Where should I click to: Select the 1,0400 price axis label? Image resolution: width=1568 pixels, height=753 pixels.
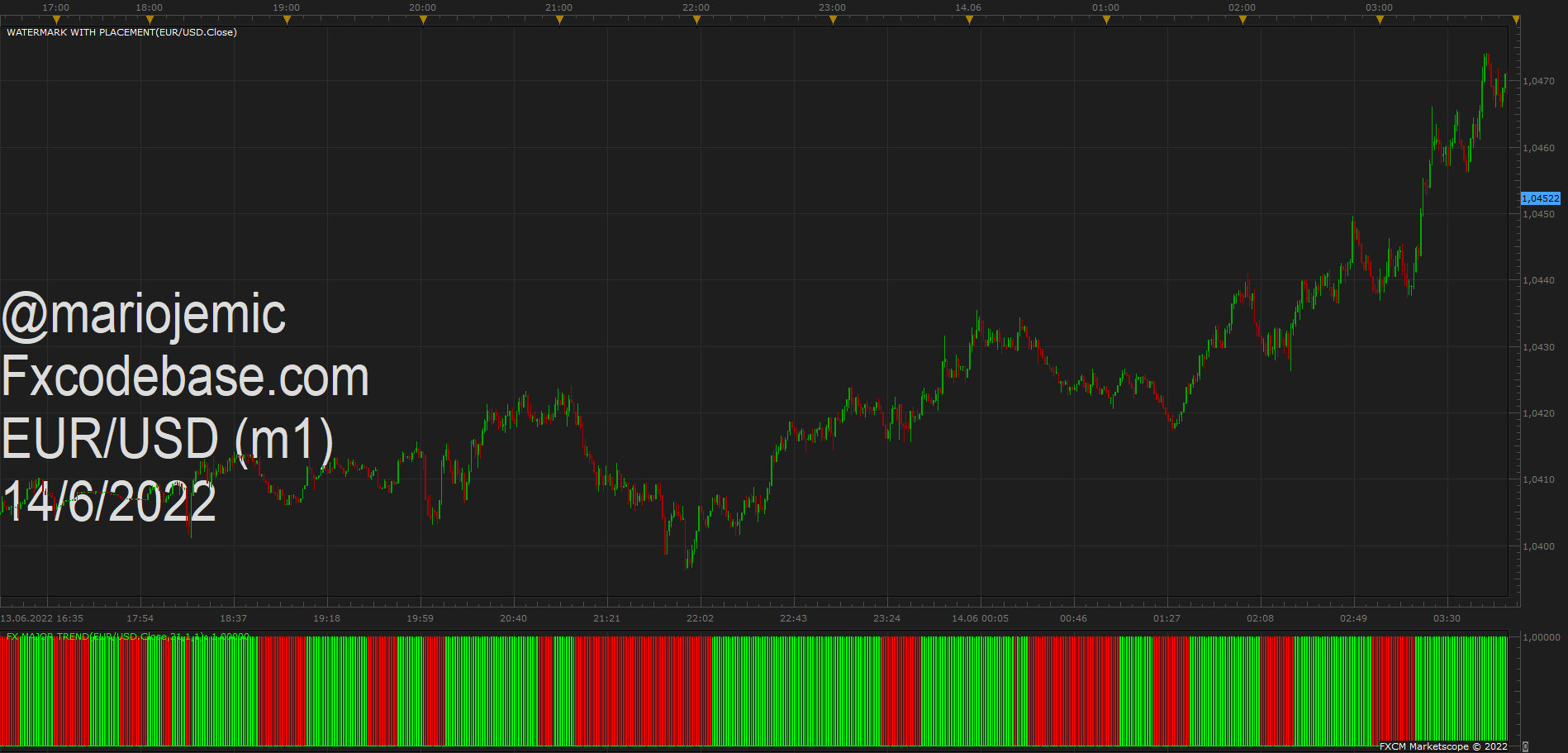click(x=1538, y=546)
